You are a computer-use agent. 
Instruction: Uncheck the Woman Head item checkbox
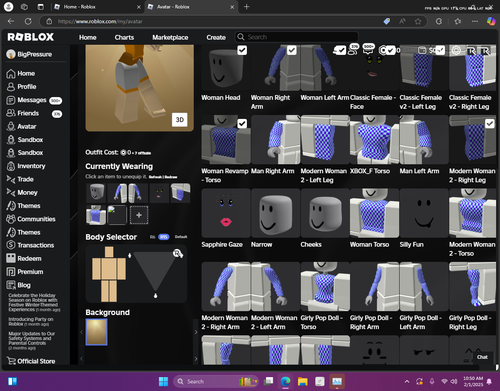[x=242, y=50]
